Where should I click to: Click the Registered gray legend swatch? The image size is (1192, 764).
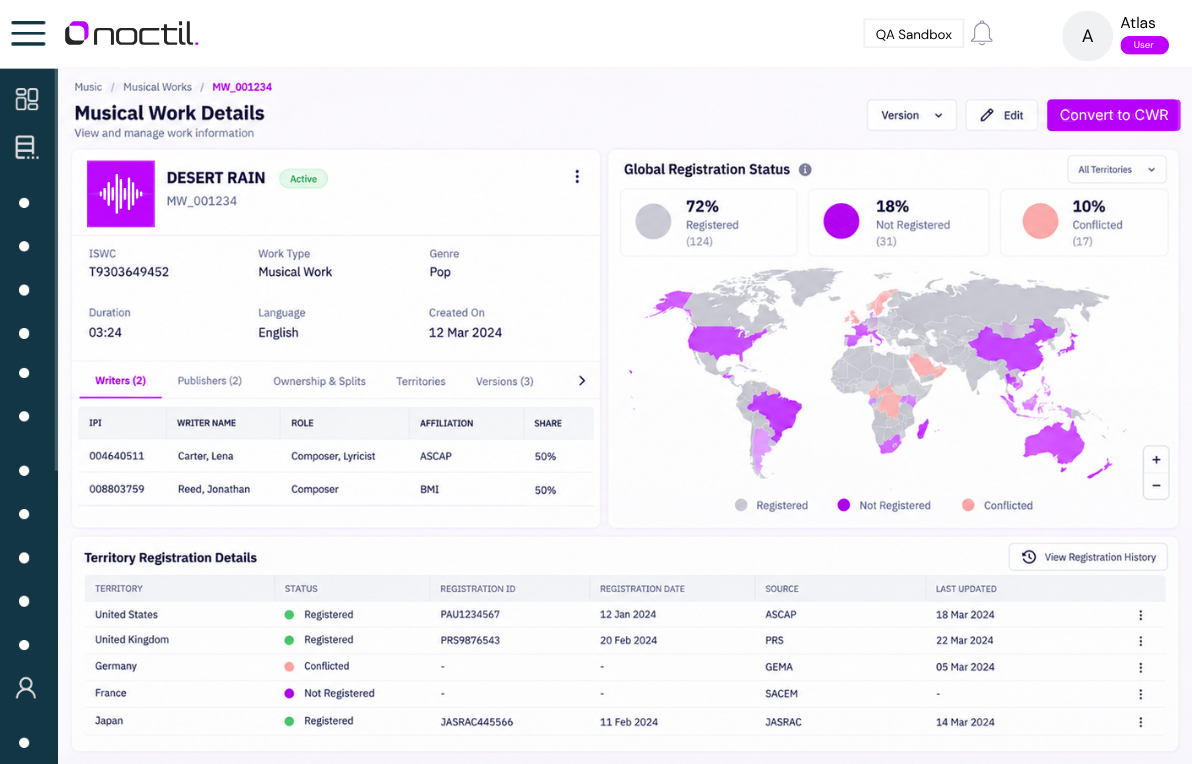point(741,505)
